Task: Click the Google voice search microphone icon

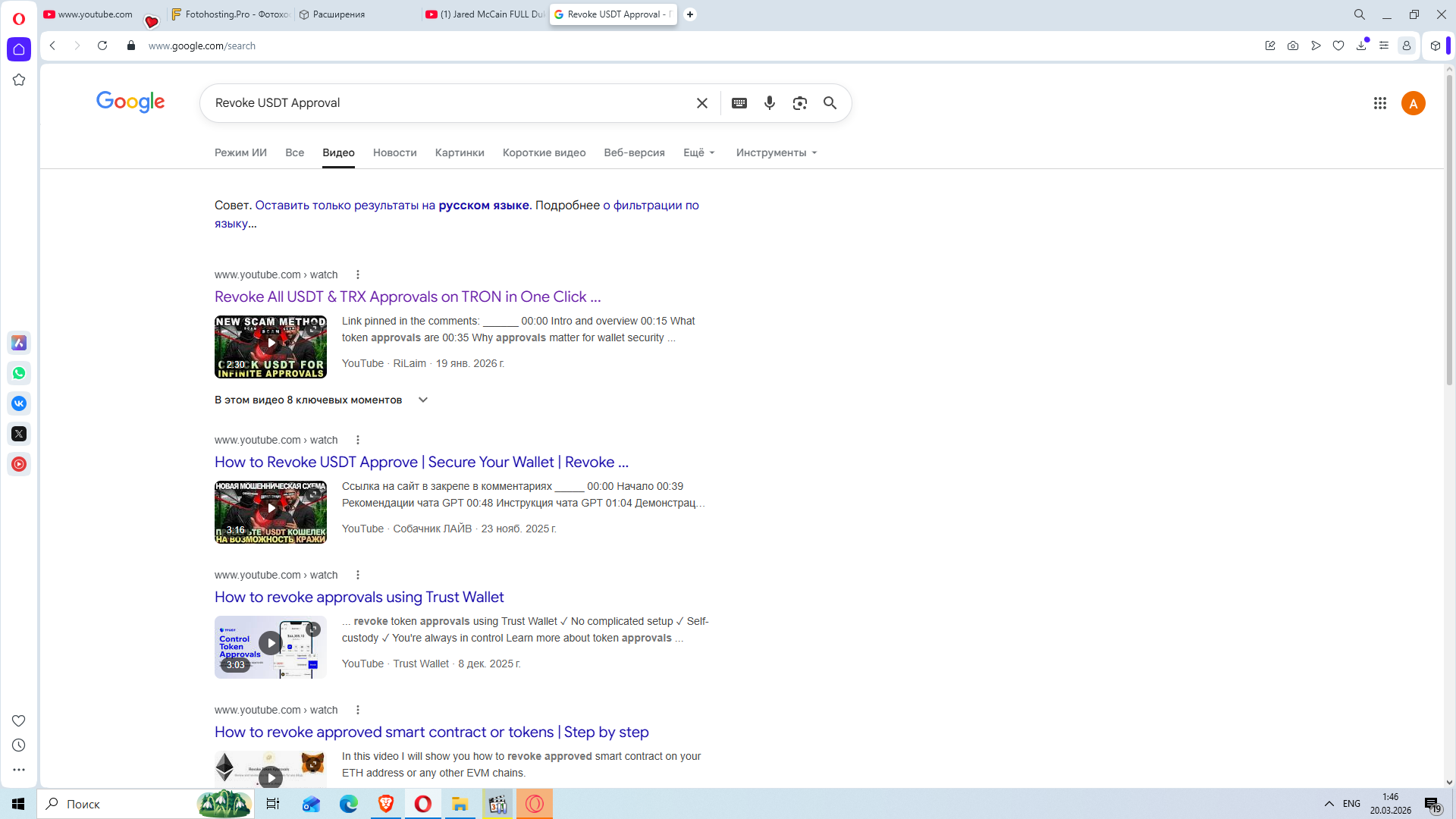Action: click(x=769, y=103)
